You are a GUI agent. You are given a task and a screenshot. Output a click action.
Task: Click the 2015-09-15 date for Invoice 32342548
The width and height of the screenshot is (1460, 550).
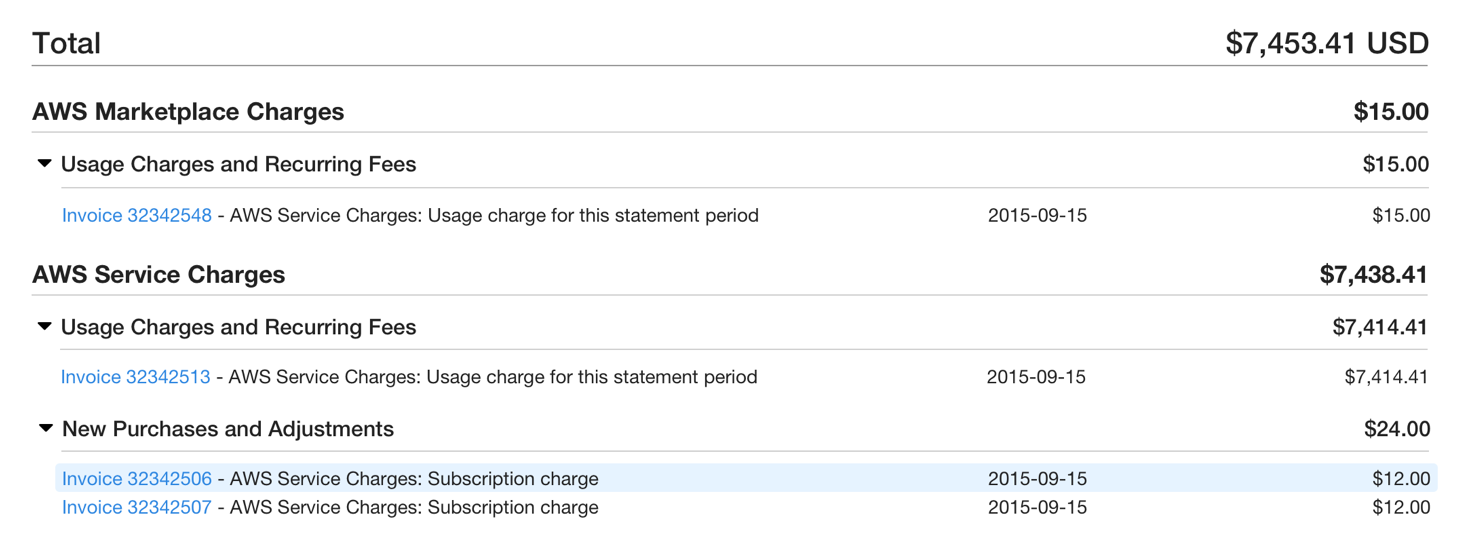click(1037, 215)
